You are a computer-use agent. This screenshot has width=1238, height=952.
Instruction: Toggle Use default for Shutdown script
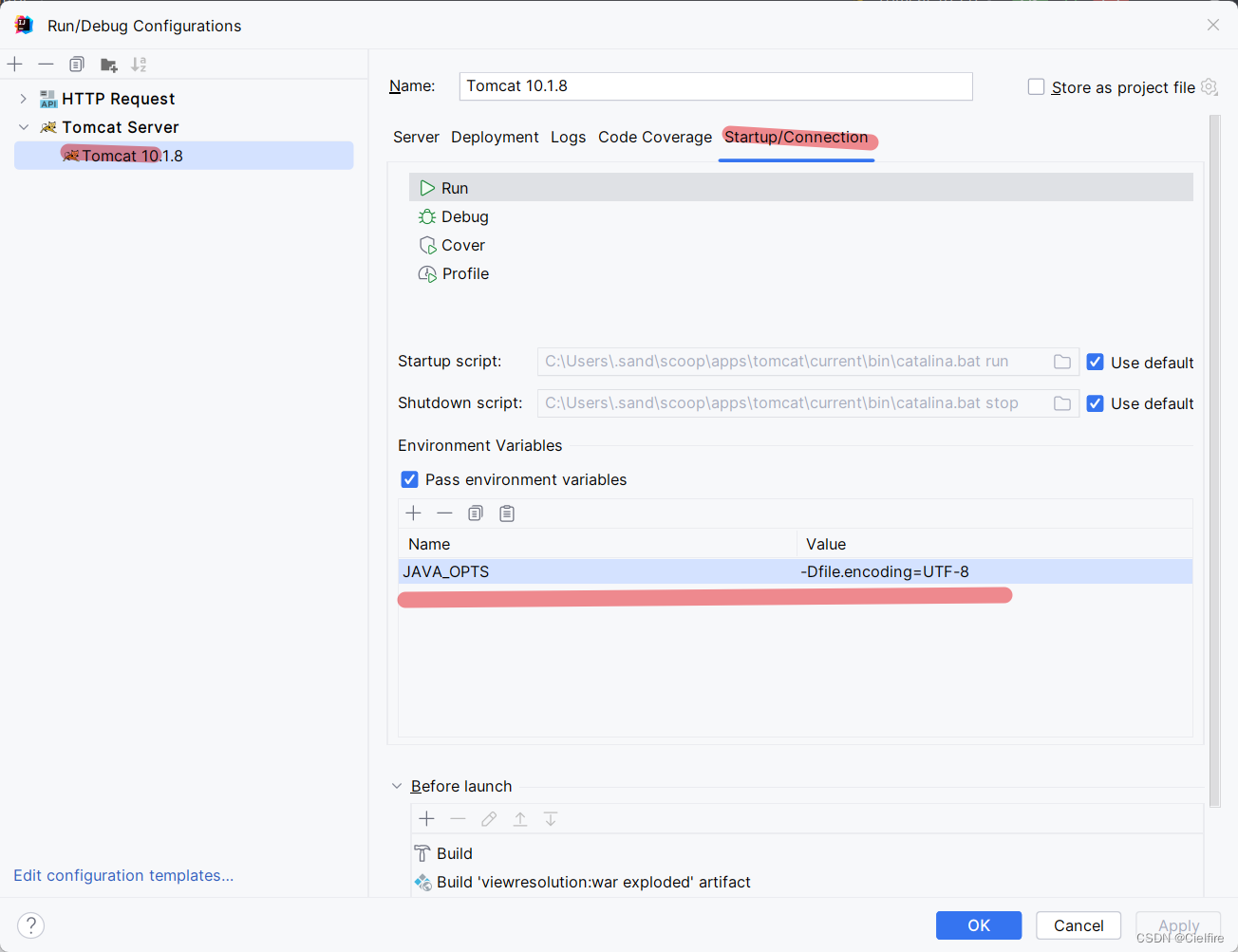click(1096, 403)
